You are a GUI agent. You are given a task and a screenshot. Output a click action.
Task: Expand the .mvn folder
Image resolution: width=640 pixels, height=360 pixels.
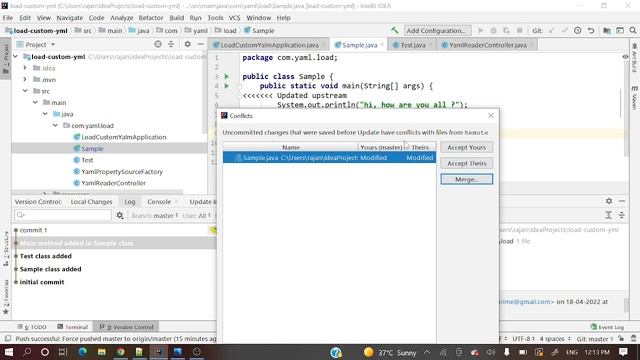coord(25,80)
